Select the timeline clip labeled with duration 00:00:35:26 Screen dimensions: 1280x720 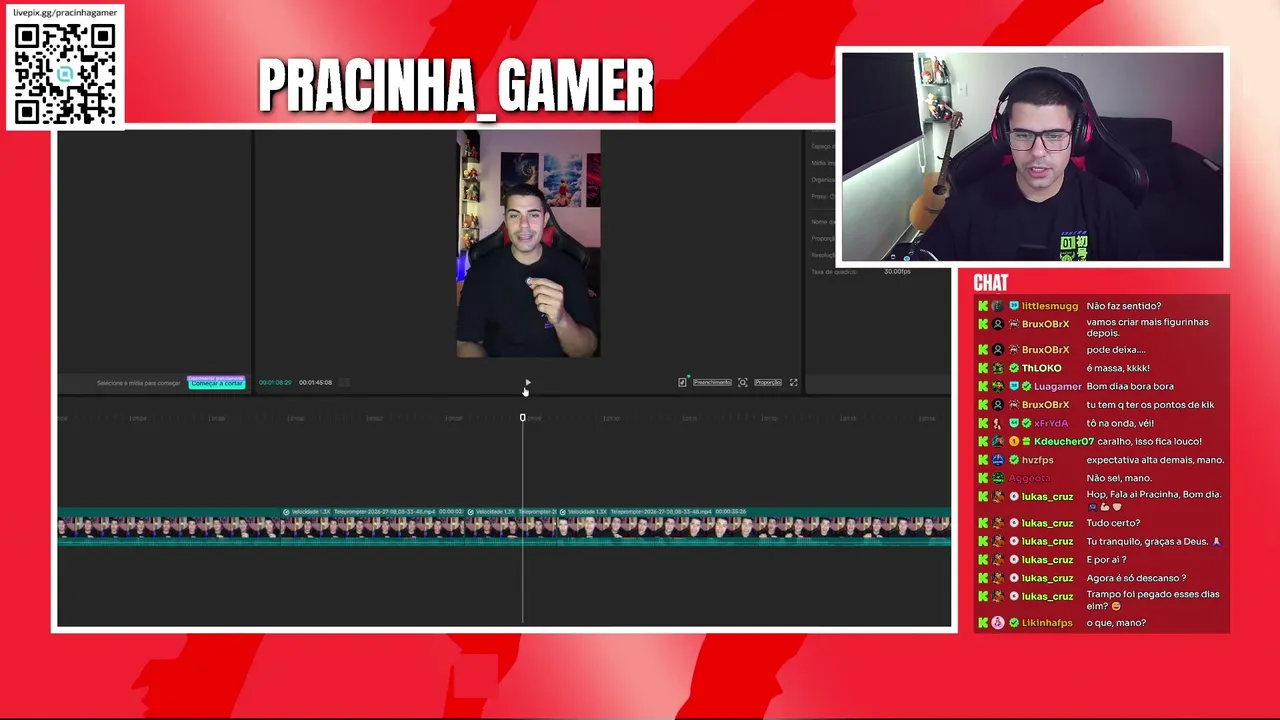[752, 526]
